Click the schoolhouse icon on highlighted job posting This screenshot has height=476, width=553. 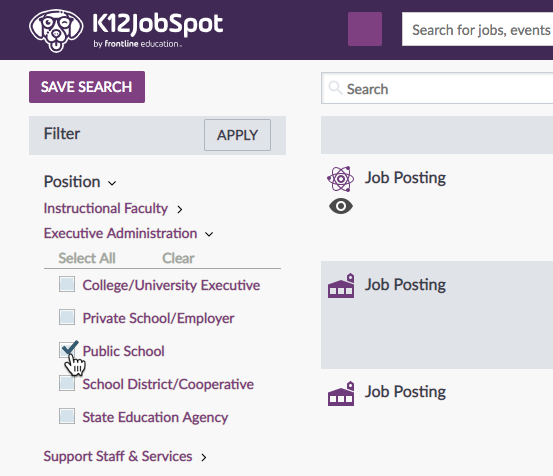tap(341, 286)
